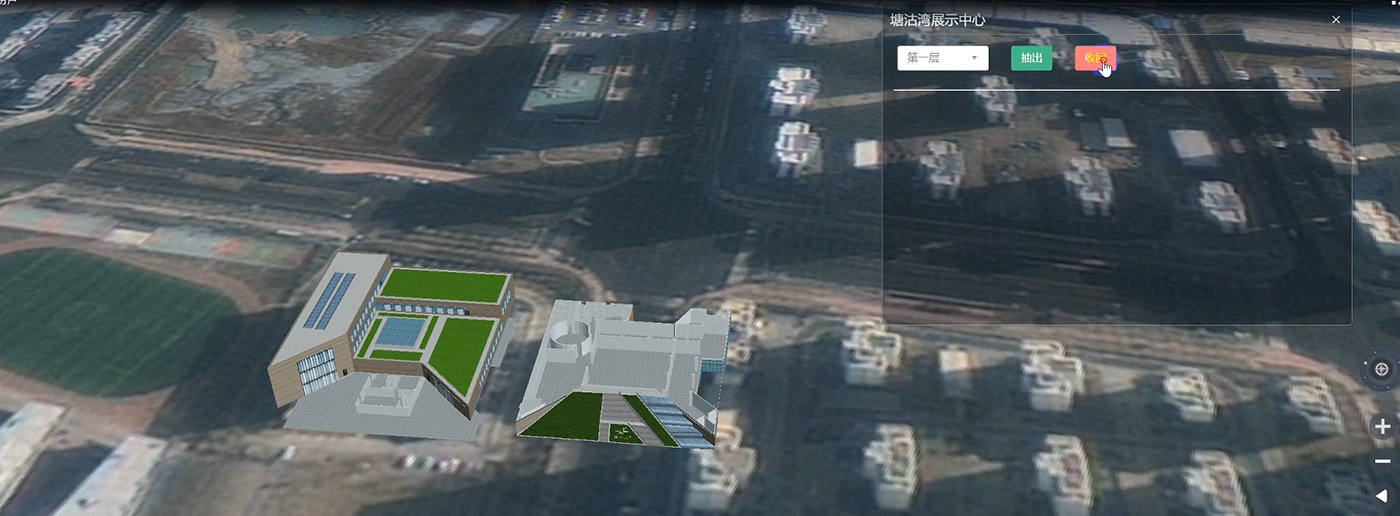Click the dropdown arrow beside 第一层
The image size is (1400, 516).
974,58
